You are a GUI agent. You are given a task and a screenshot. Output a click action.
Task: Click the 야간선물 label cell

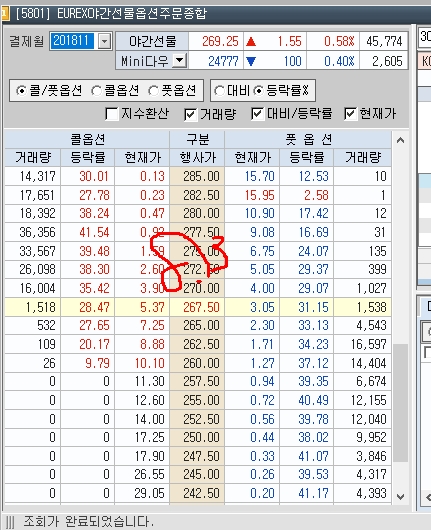[x=152, y=42]
